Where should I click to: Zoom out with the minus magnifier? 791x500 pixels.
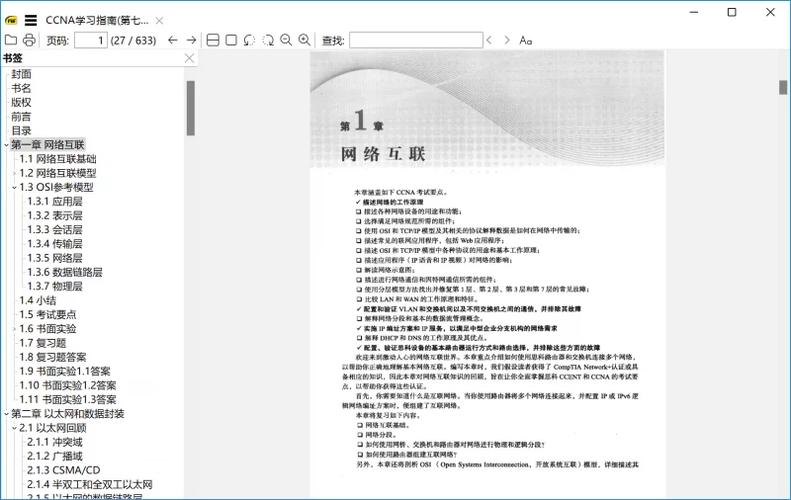(x=286, y=40)
